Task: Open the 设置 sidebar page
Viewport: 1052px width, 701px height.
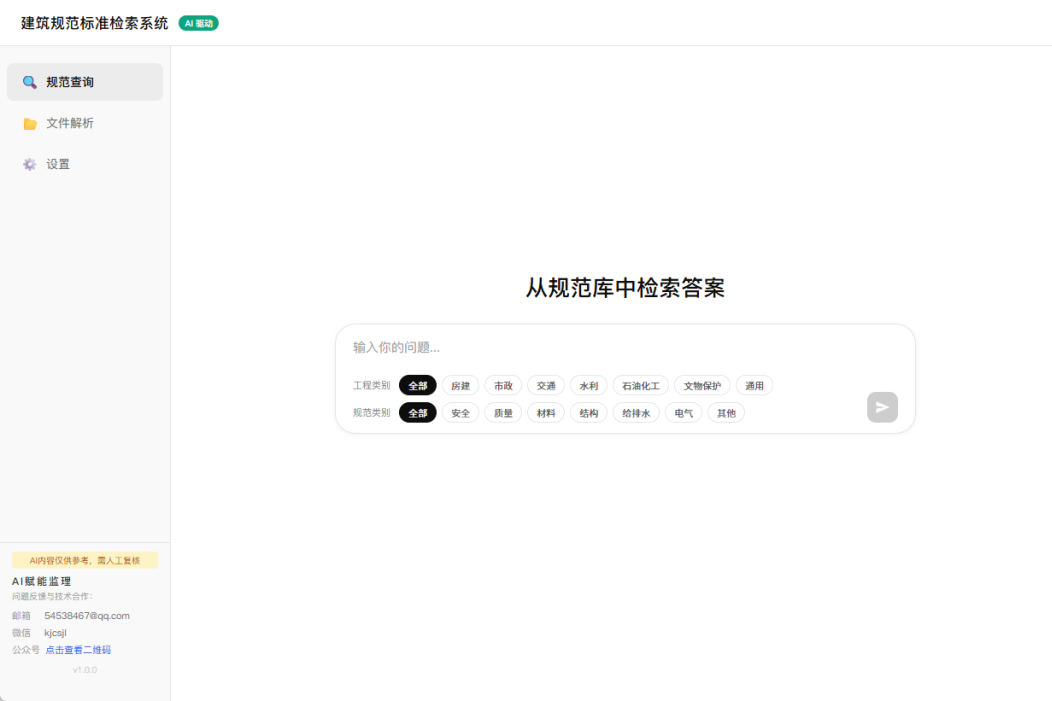Action: tap(58, 164)
